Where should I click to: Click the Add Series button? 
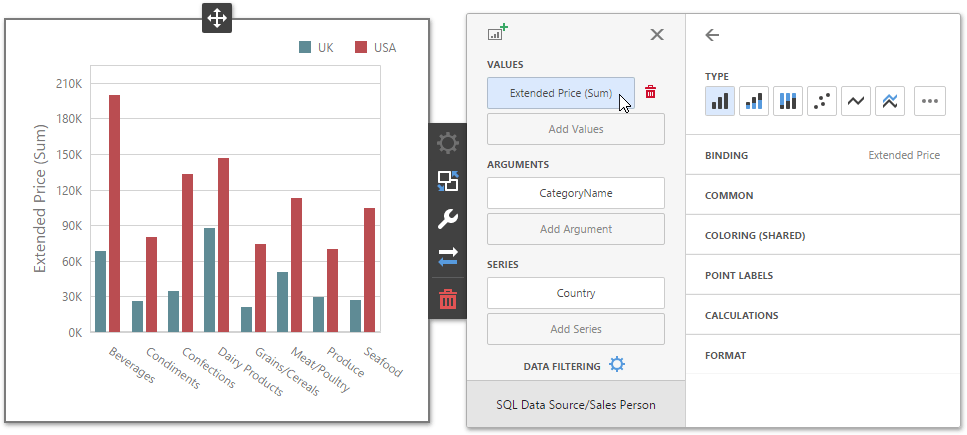(575, 329)
